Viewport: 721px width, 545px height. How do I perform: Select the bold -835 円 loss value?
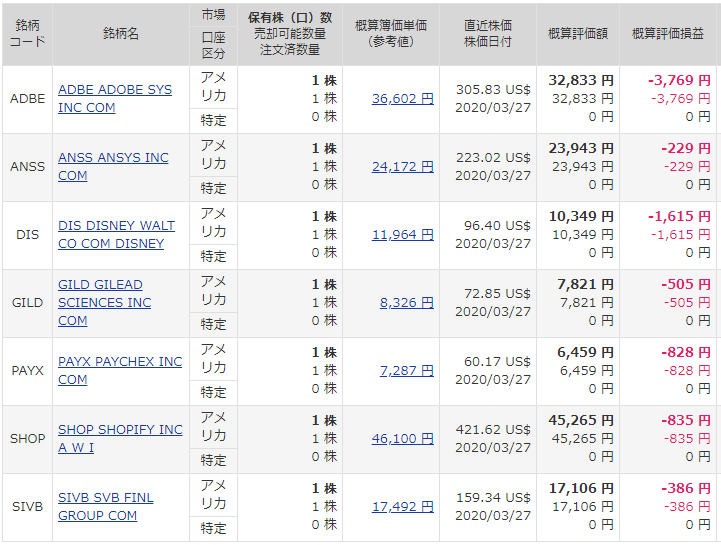686,420
